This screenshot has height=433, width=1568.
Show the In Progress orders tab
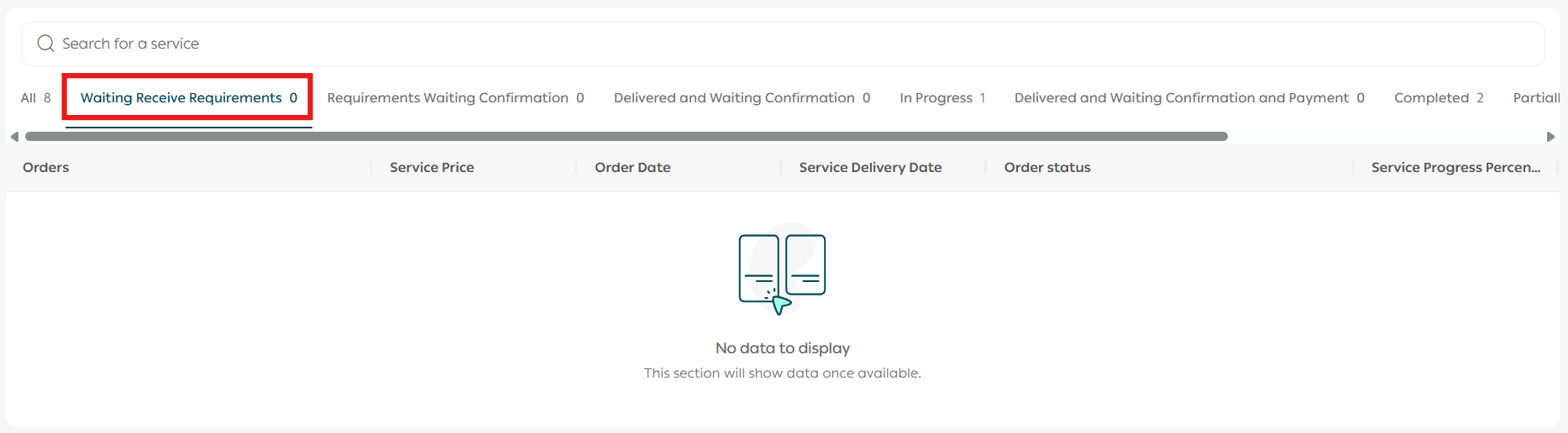point(942,98)
